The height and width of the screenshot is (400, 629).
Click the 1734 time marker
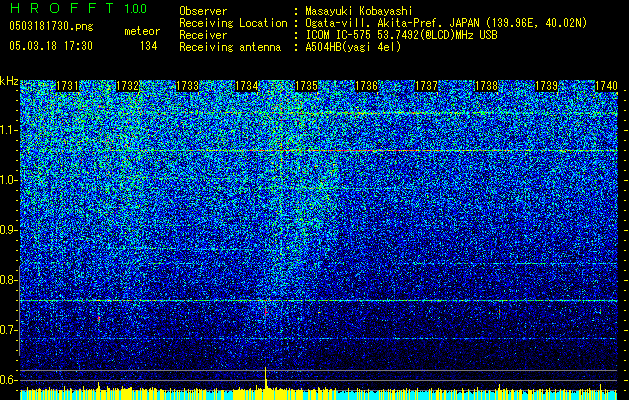click(246, 86)
